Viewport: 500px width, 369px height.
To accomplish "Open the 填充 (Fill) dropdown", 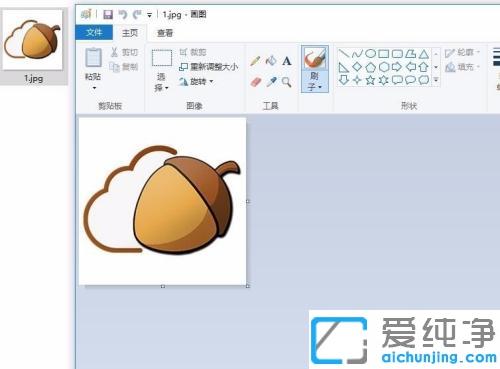I will [x=462, y=67].
